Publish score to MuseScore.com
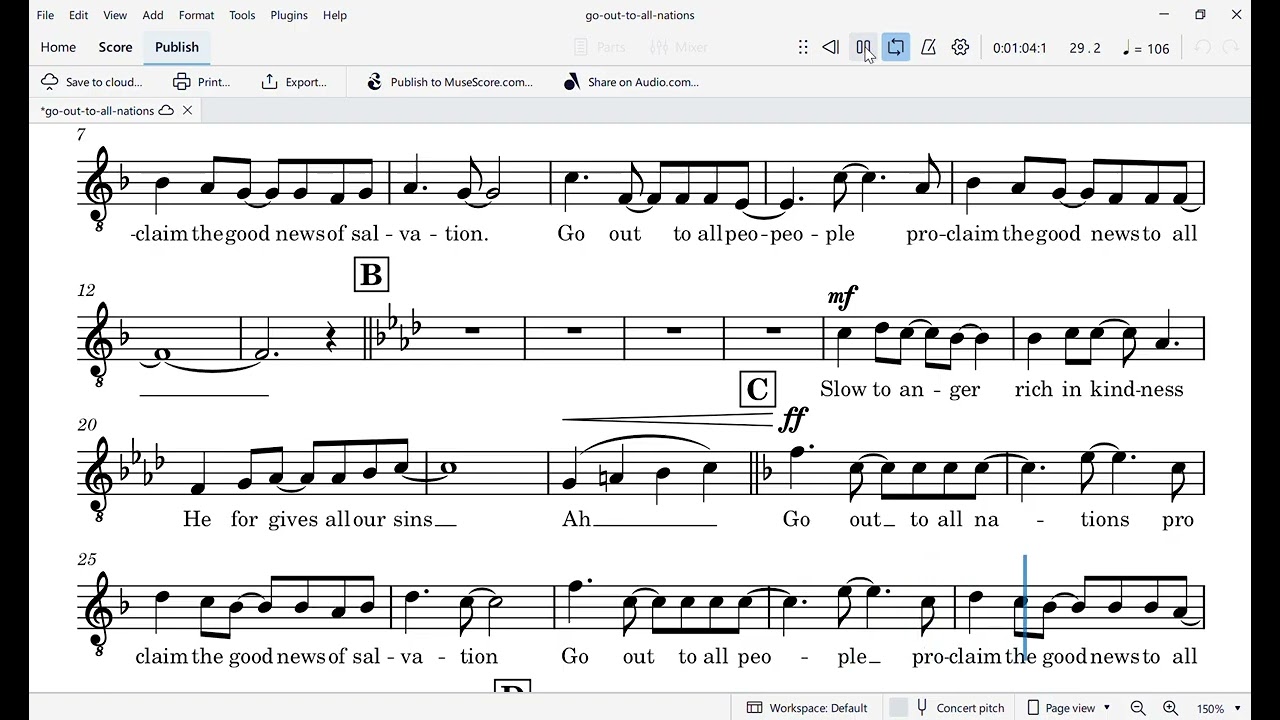This screenshot has width=1280, height=720. tap(450, 82)
